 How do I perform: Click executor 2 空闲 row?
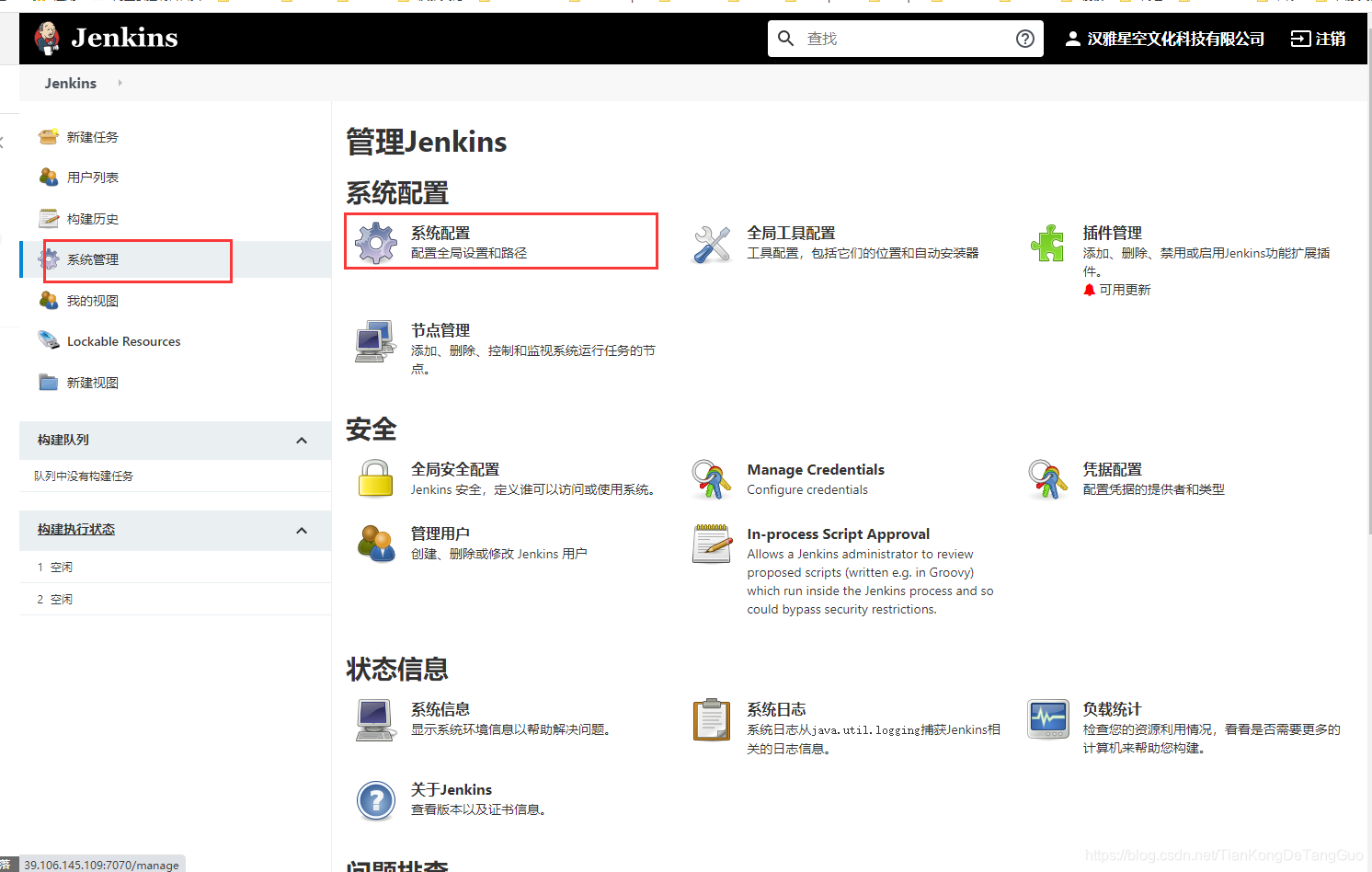[x=175, y=599]
